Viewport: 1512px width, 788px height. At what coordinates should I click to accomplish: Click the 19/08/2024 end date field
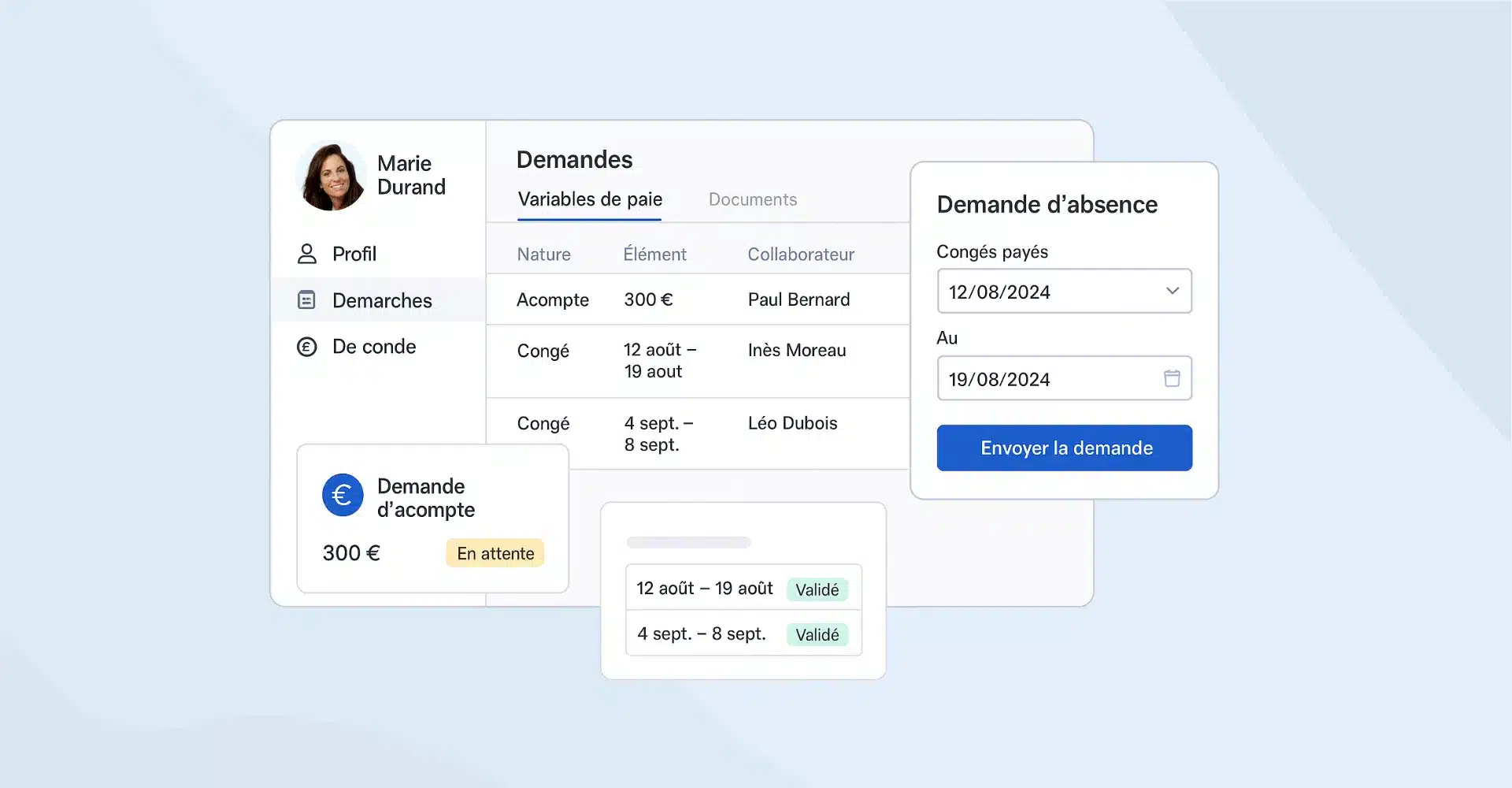click(1047, 379)
